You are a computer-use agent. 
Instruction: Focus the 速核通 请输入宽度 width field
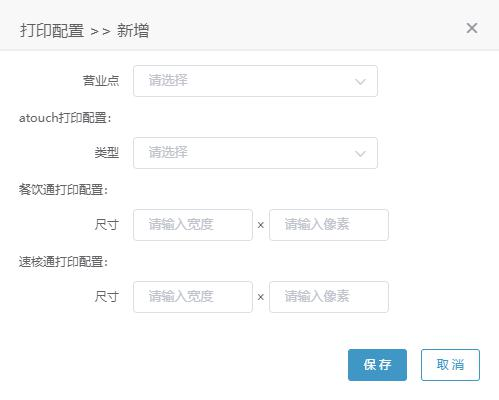[193, 297]
